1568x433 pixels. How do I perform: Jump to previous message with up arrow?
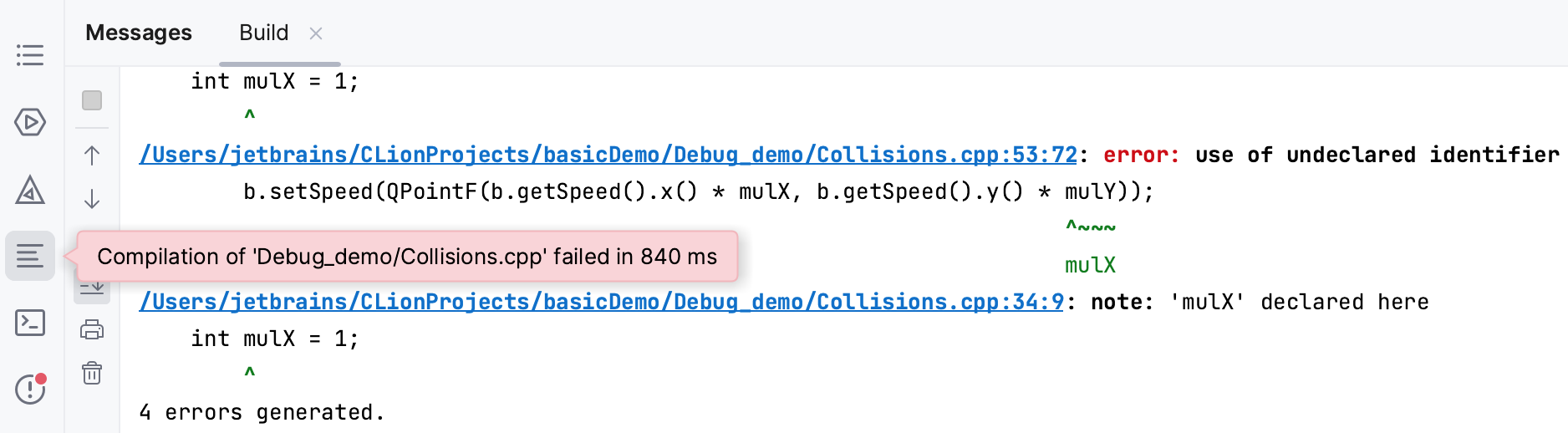92,155
